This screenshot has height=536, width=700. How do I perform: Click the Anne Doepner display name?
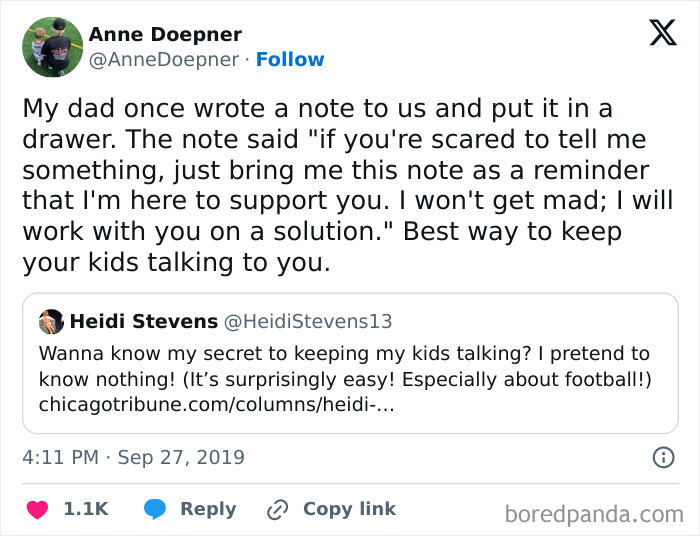tap(165, 34)
